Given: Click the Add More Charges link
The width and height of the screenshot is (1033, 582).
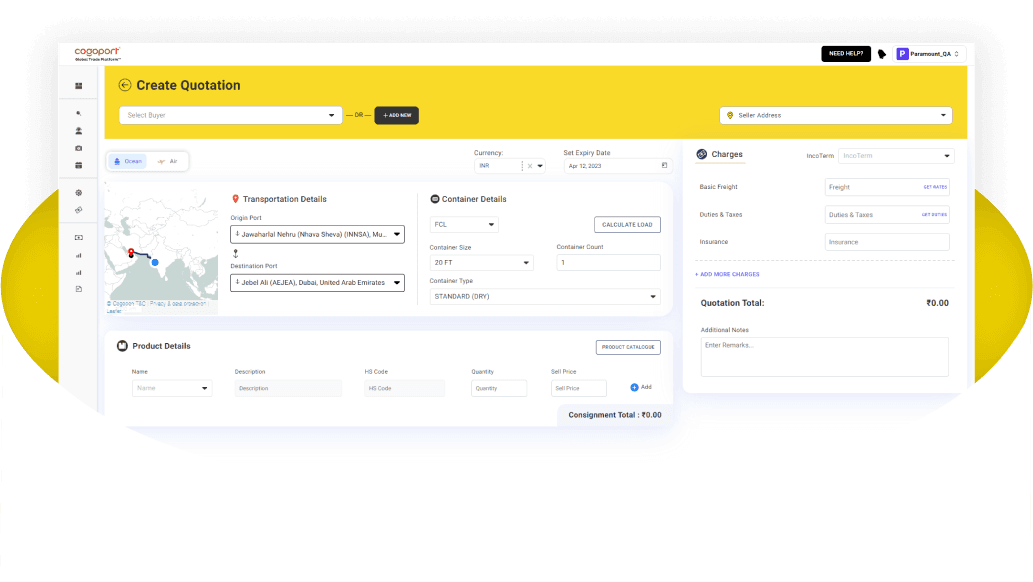Looking at the screenshot, I should coord(727,274).
